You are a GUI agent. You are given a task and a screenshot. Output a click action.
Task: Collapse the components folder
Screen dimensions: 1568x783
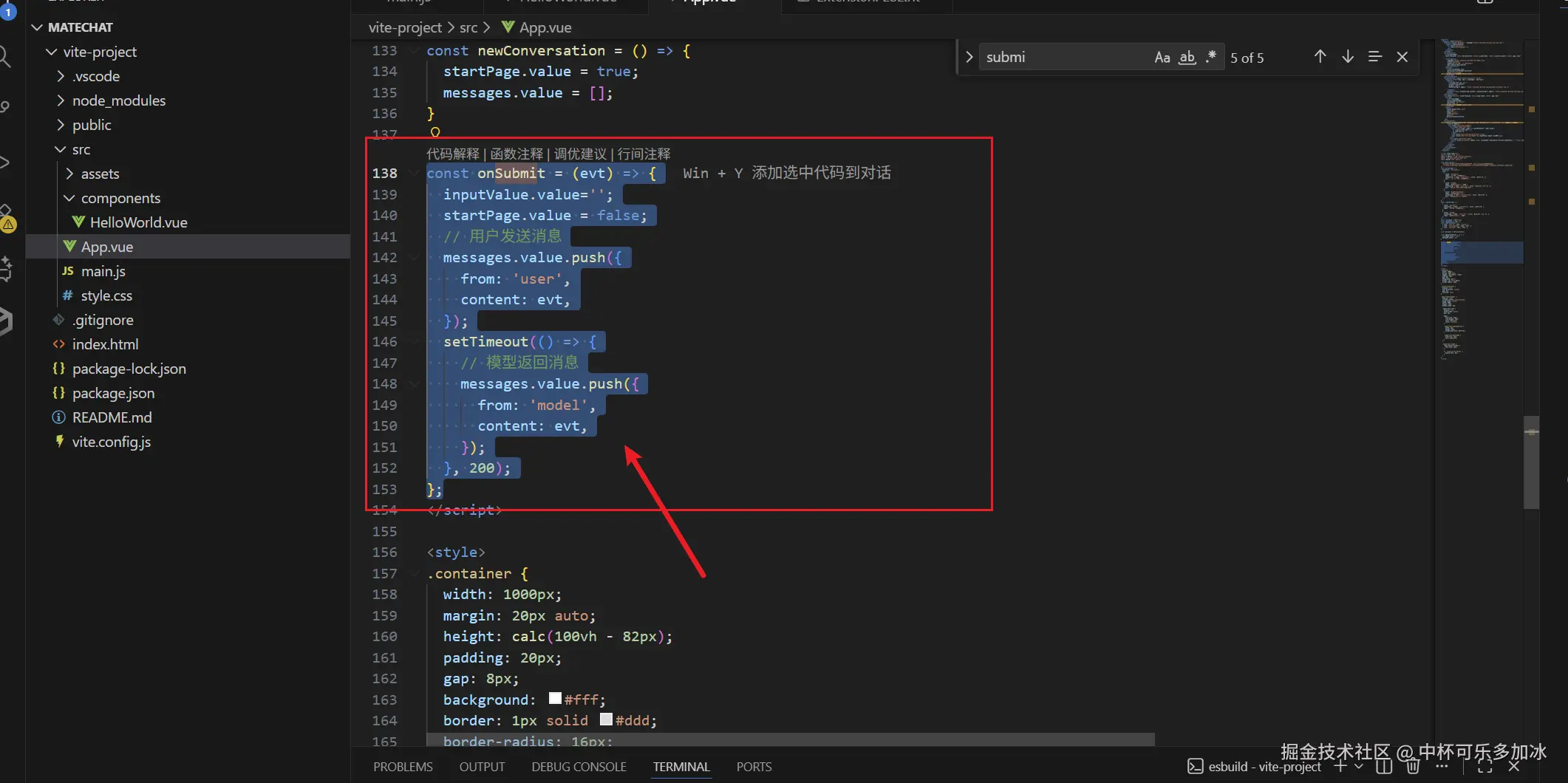[x=120, y=198]
